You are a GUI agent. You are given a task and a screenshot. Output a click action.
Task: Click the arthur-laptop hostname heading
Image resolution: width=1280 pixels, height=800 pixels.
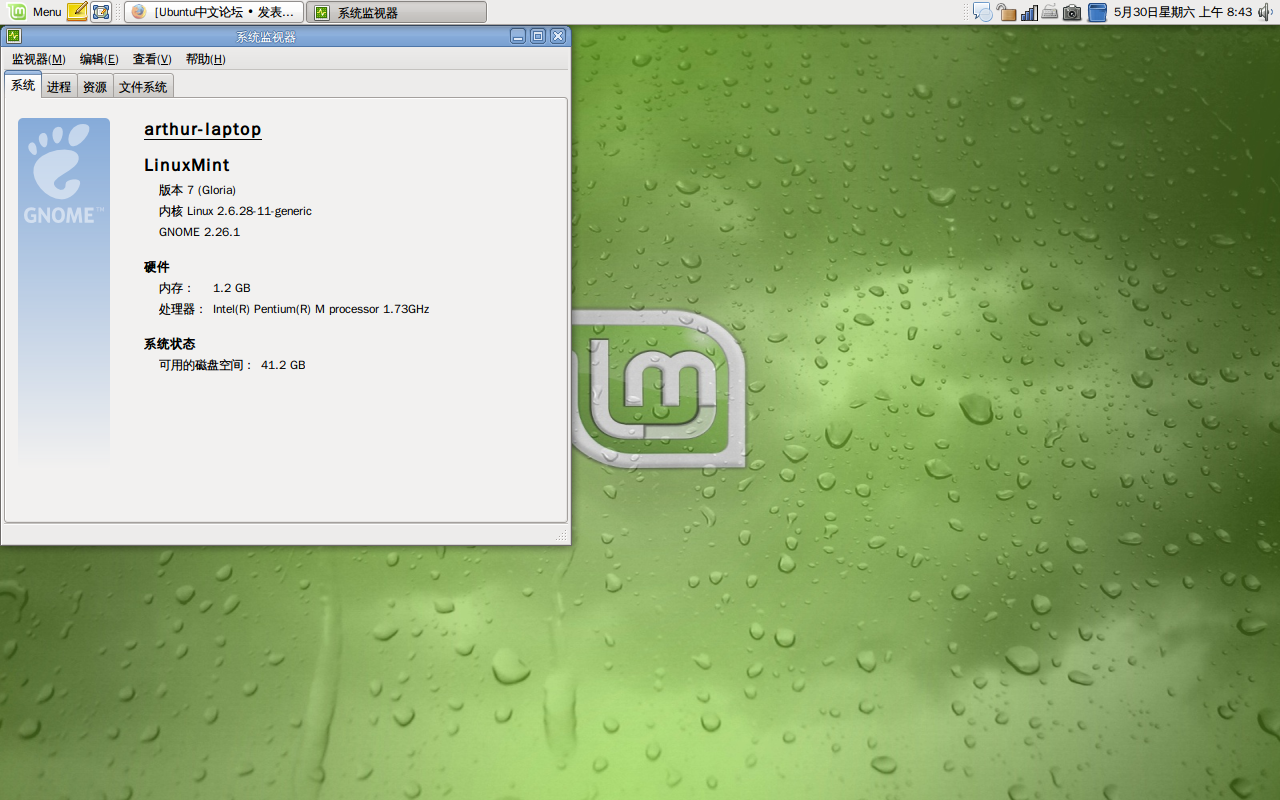(203, 129)
